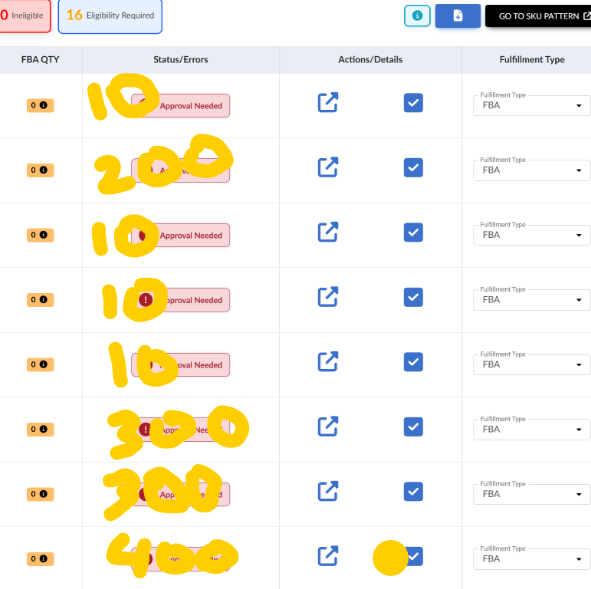Uncheck the second row's blue checkbox

413,168
